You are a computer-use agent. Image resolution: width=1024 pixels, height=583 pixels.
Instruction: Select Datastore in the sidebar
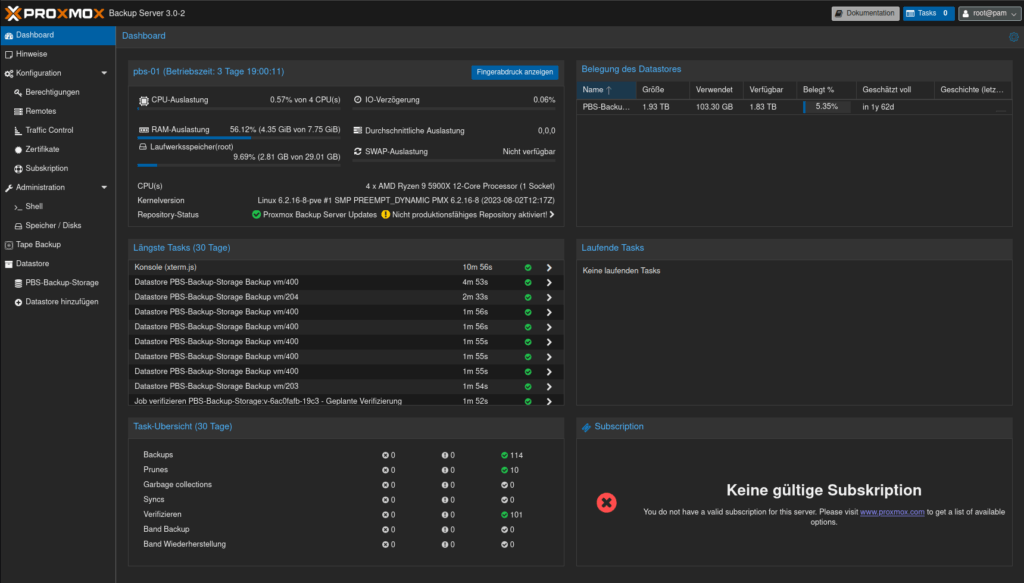(x=33, y=264)
